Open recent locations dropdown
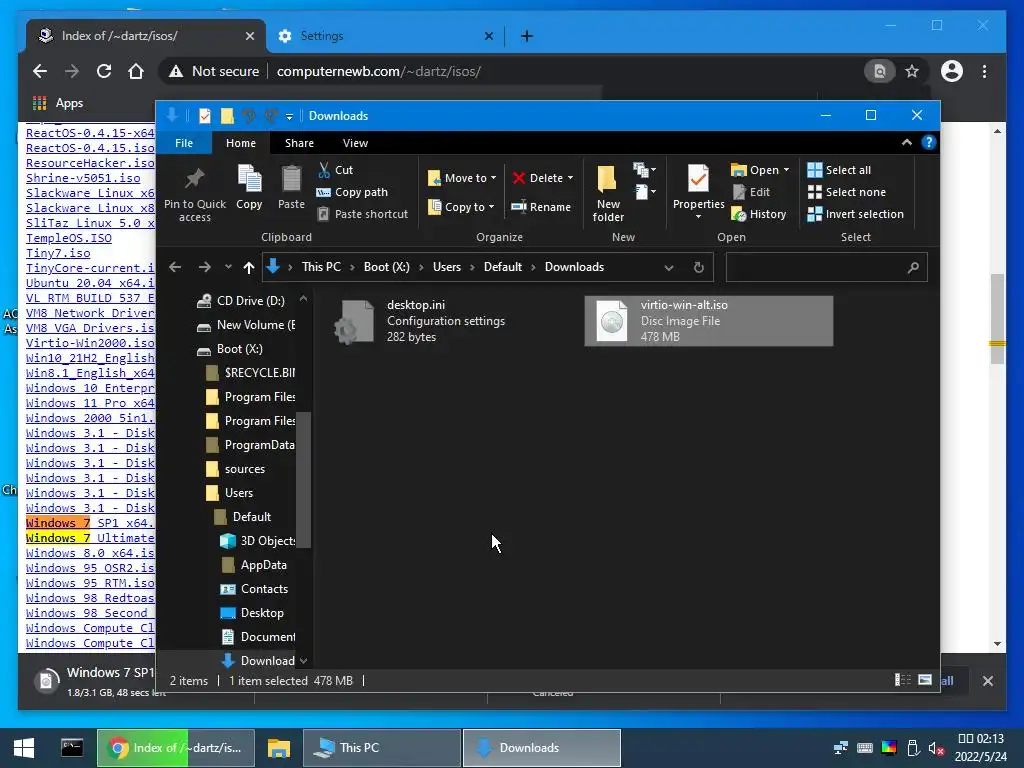Image resolution: width=1024 pixels, height=768 pixels. [228, 267]
